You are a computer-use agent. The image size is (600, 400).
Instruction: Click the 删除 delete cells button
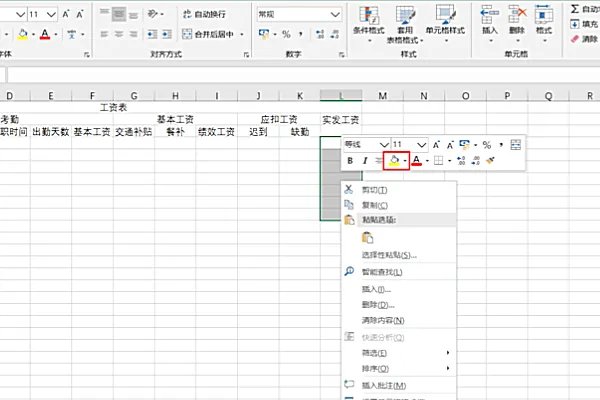[x=517, y=24]
